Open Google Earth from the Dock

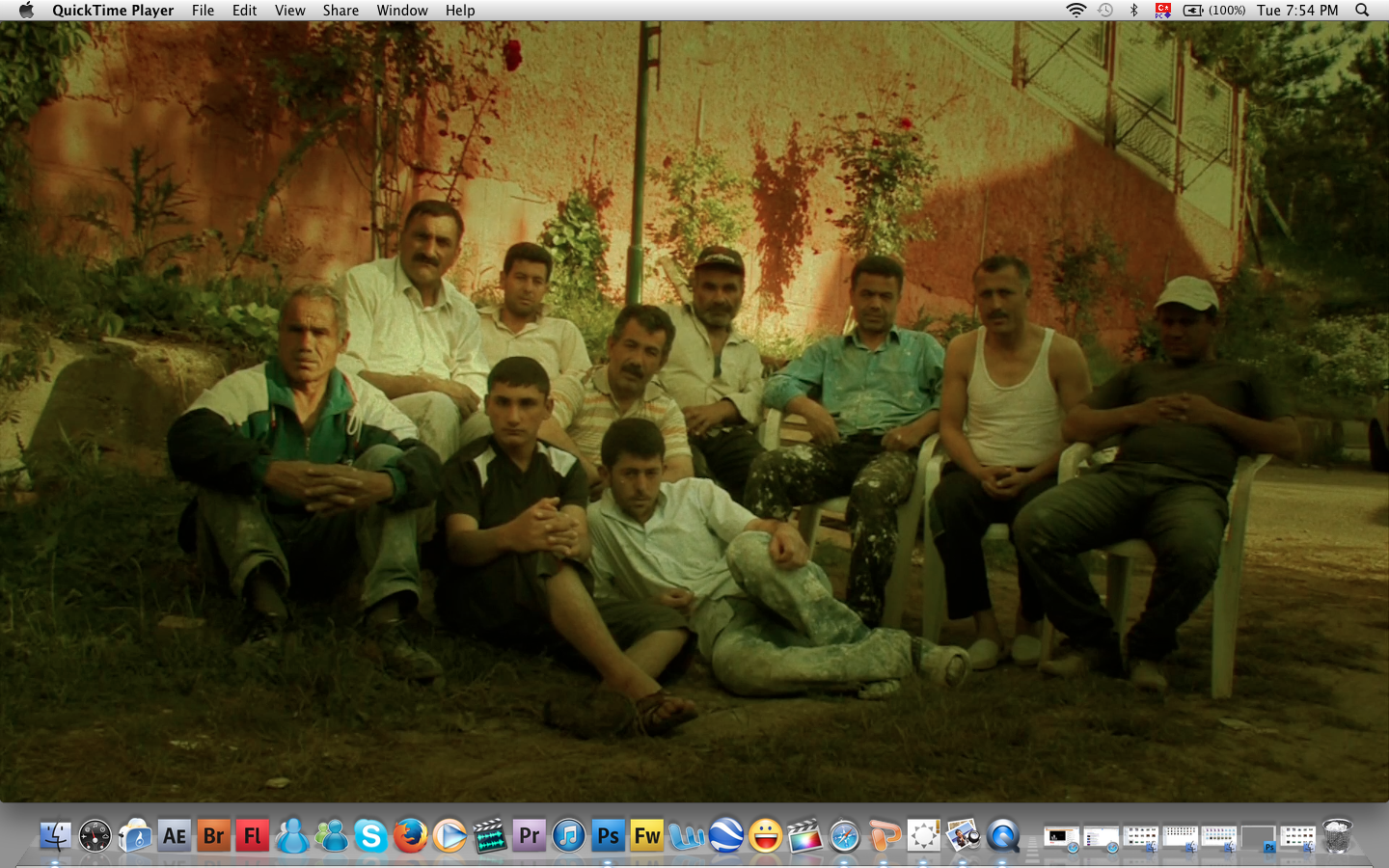[x=725, y=836]
